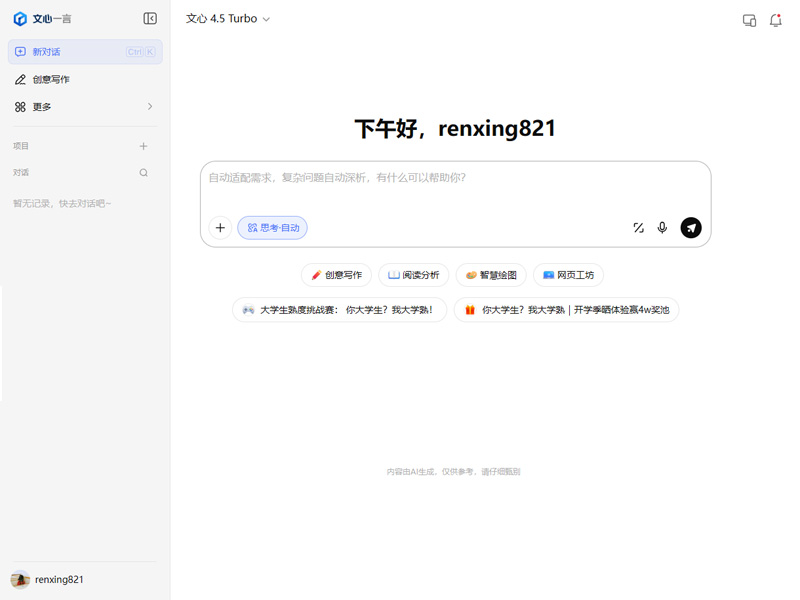
Task: Open 更多 via the four-dot icon
Action: 20,106
